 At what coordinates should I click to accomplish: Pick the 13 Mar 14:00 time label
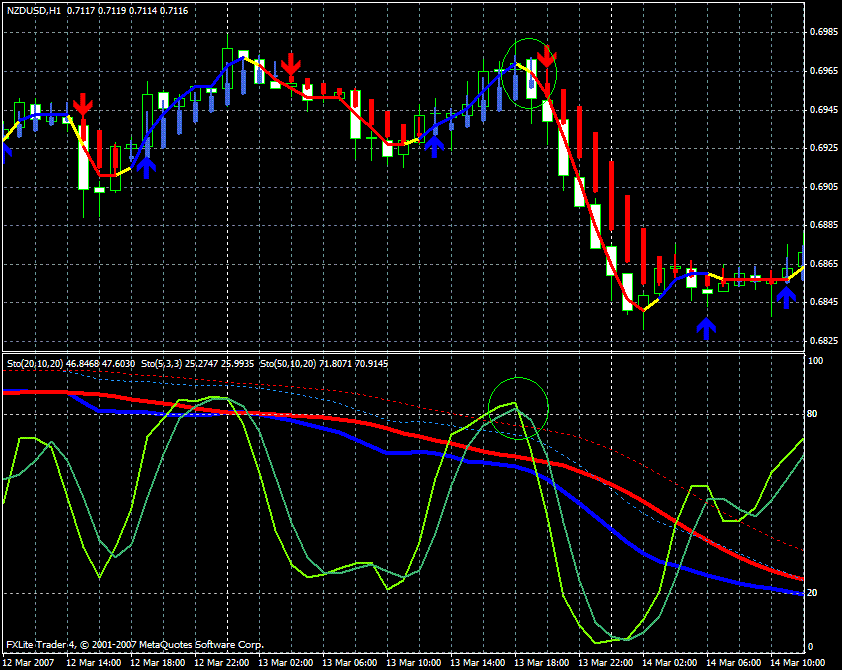pyautogui.click(x=477, y=662)
